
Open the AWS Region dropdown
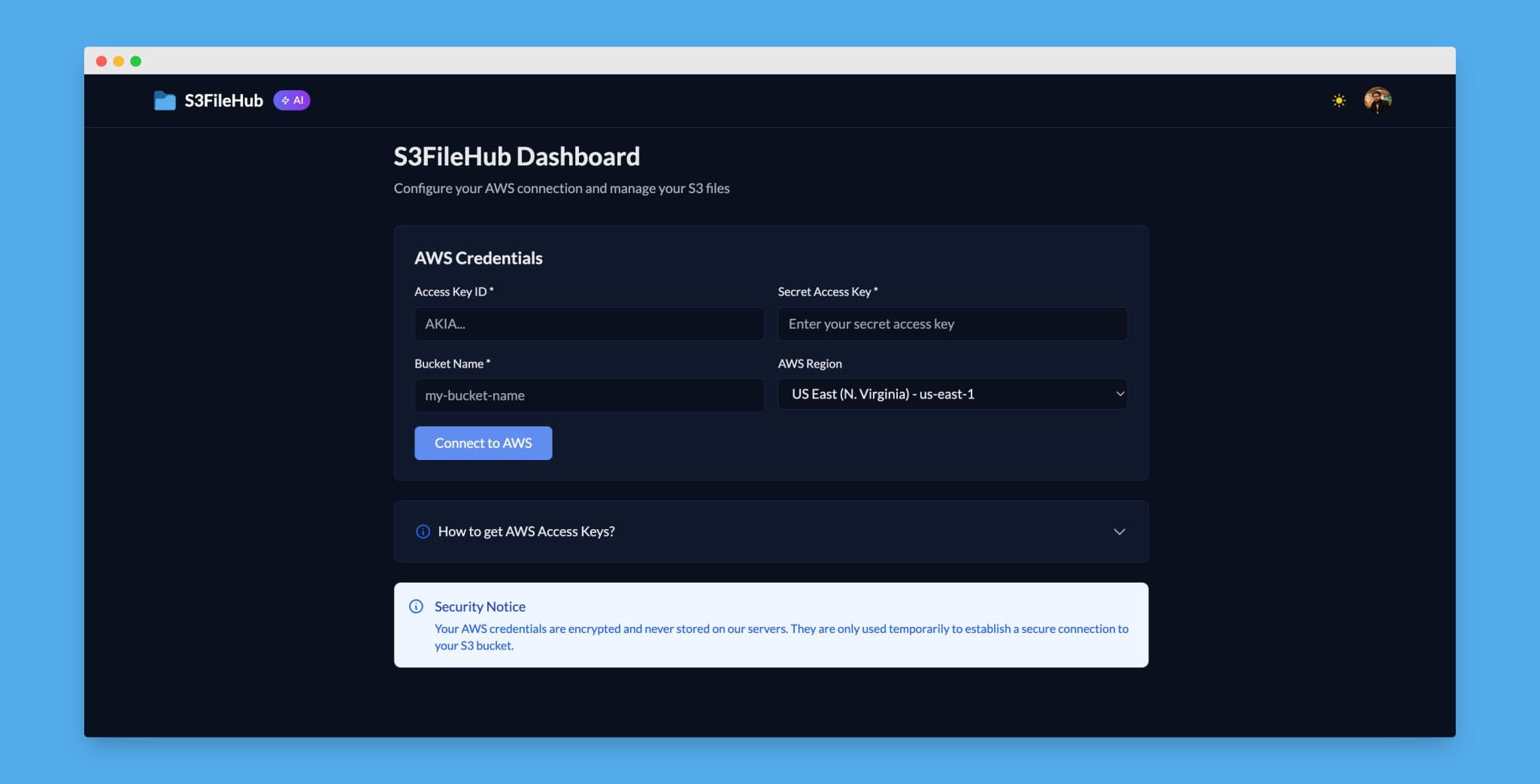pos(953,394)
